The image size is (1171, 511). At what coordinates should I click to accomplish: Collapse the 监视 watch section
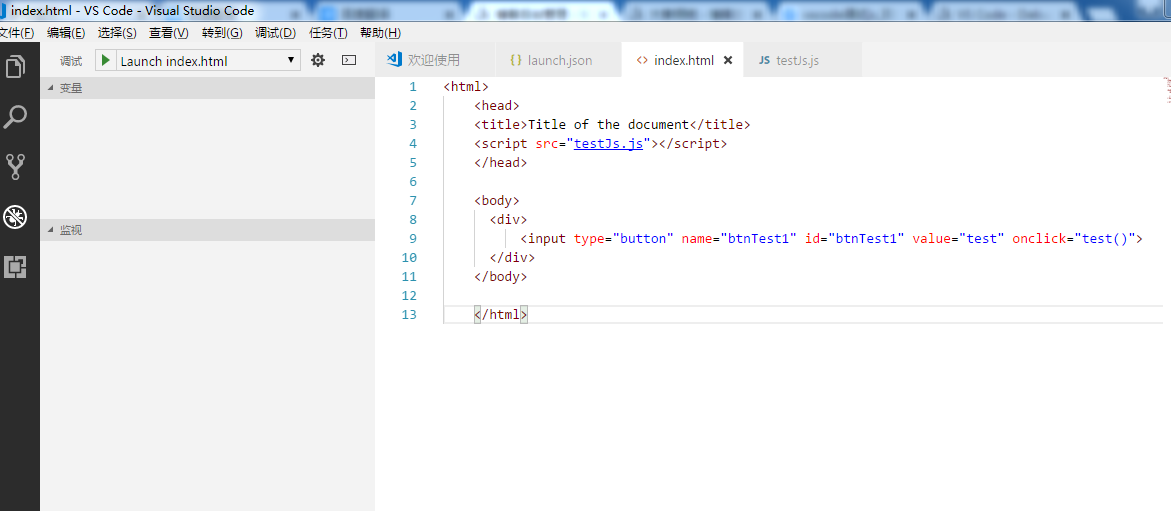coord(208,230)
